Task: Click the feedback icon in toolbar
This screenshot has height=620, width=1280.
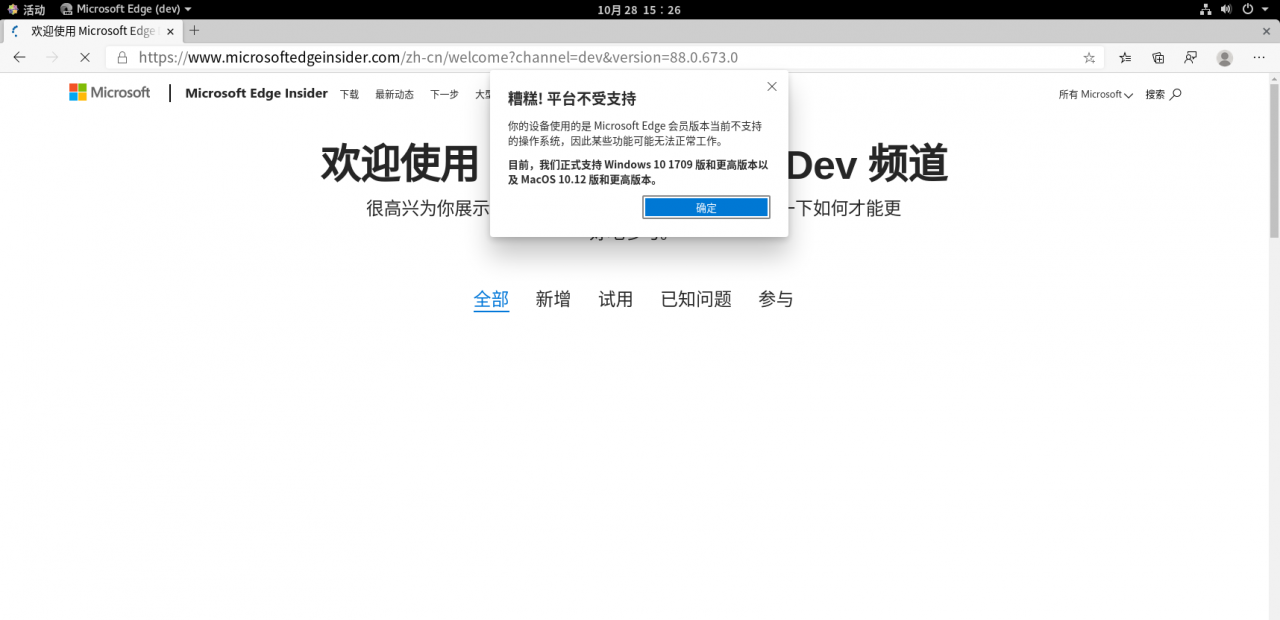Action: pyautogui.click(x=1190, y=58)
